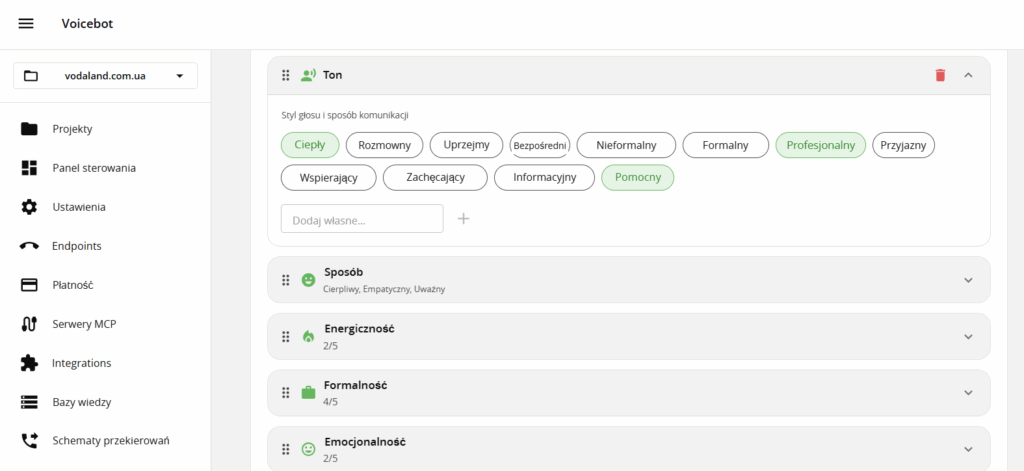This screenshot has height=471, width=1024.
Task: Open the vodaland.com.ua project dropdown
Action: tap(105, 76)
